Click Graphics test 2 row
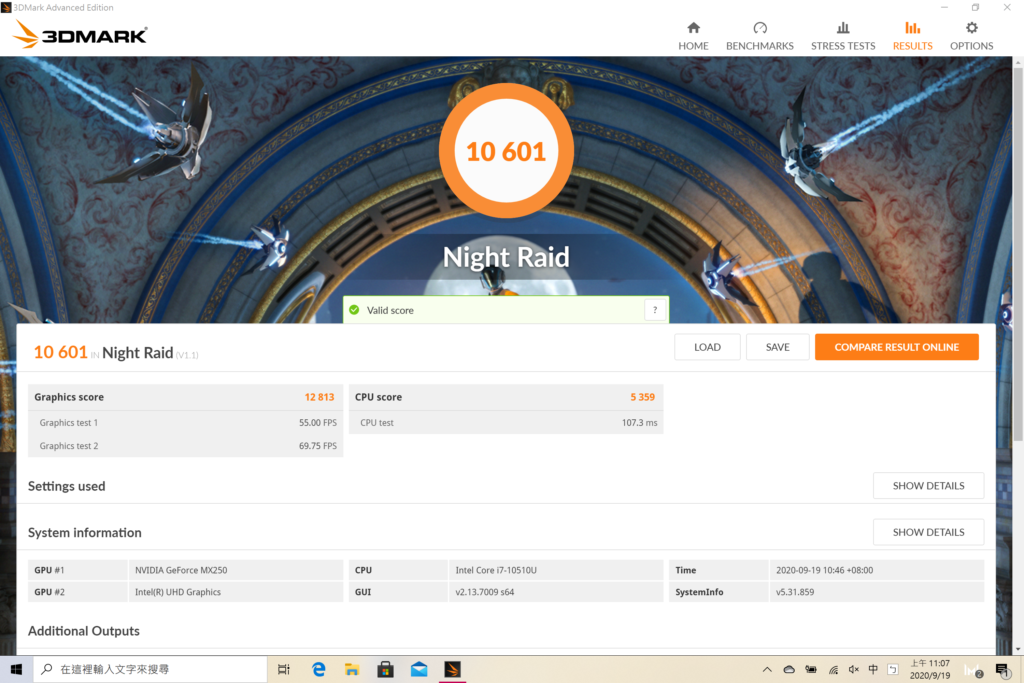 pos(185,446)
